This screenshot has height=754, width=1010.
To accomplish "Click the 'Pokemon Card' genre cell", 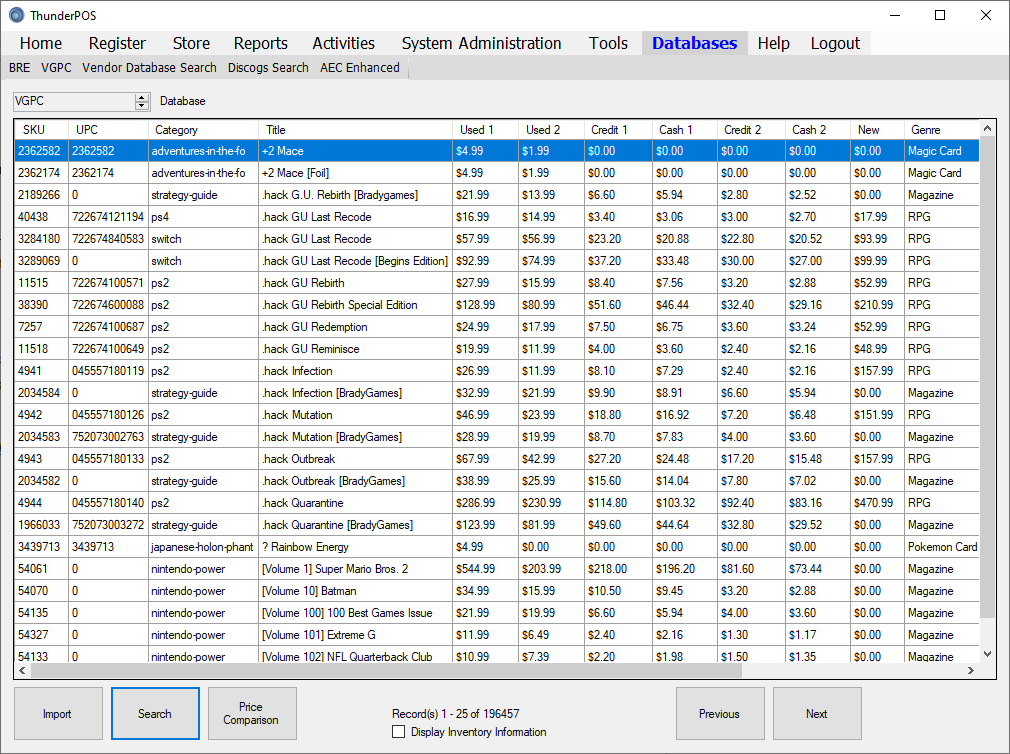I will (x=941, y=547).
